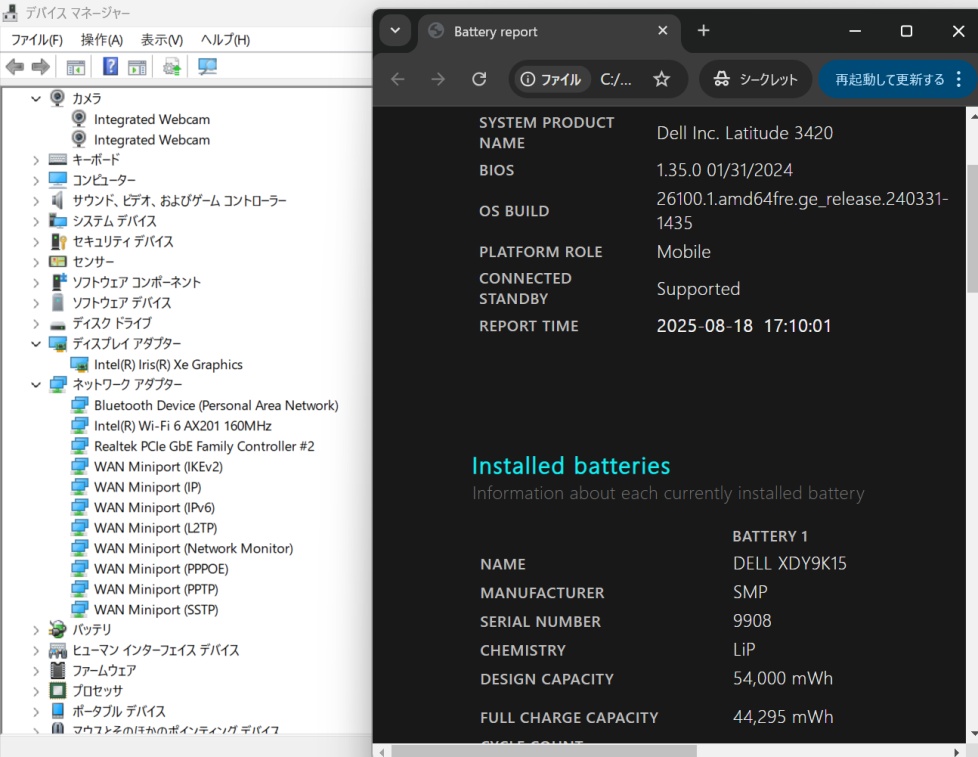The width and height of the screenshot is (978, 757).
Task: Click the シークレット incognito button
Action: (756, 79)
